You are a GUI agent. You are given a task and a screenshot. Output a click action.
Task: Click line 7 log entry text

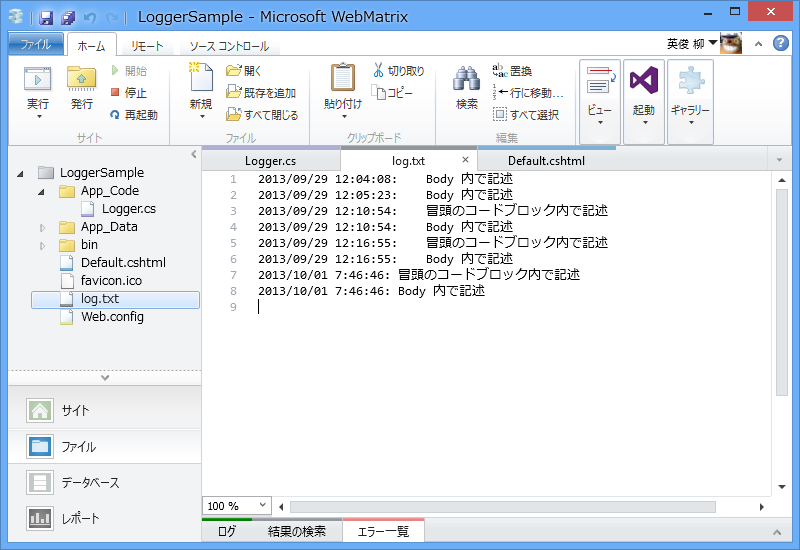point(419,275)
